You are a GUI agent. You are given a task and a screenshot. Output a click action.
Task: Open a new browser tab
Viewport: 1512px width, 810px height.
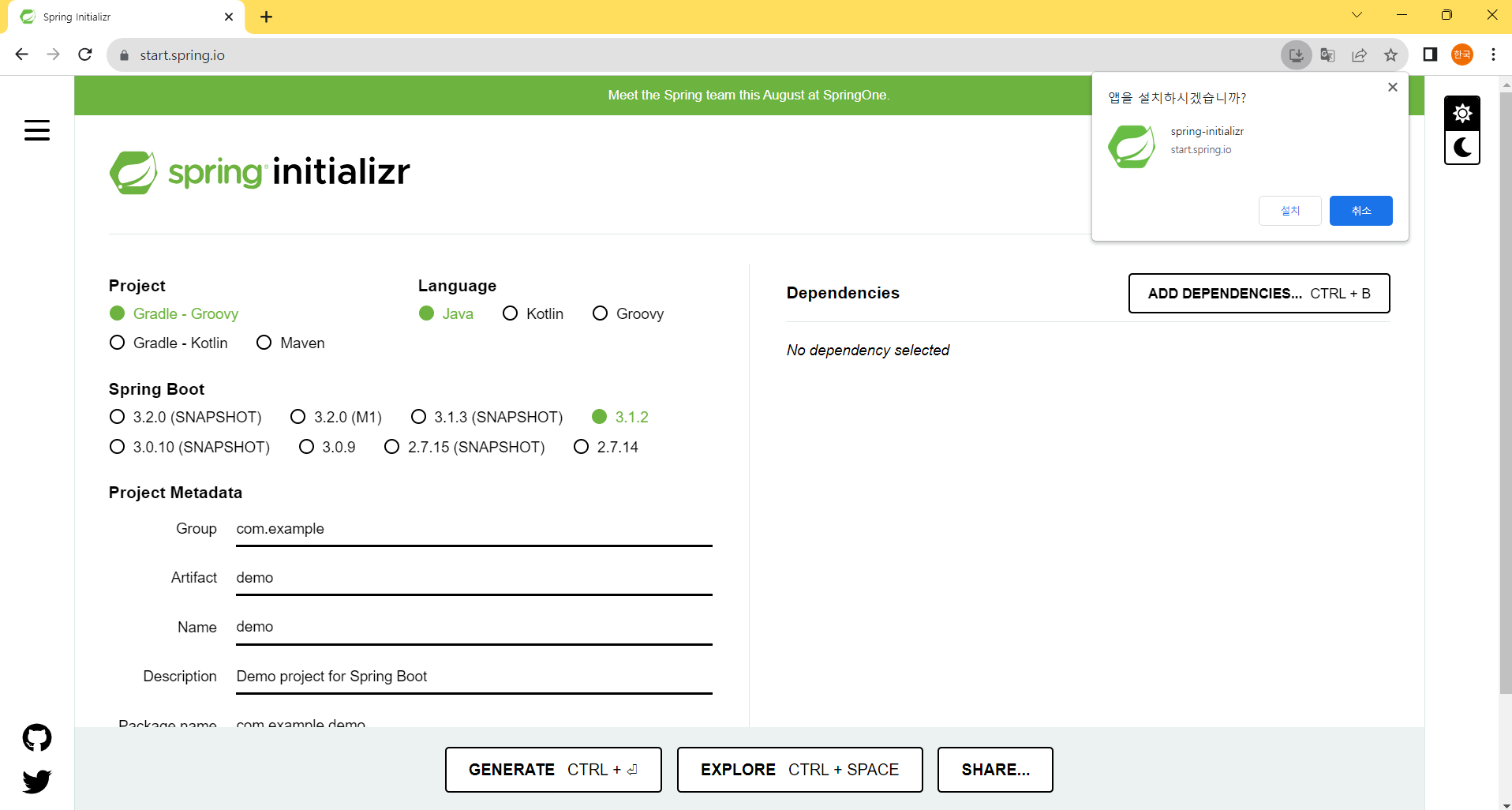267,17
